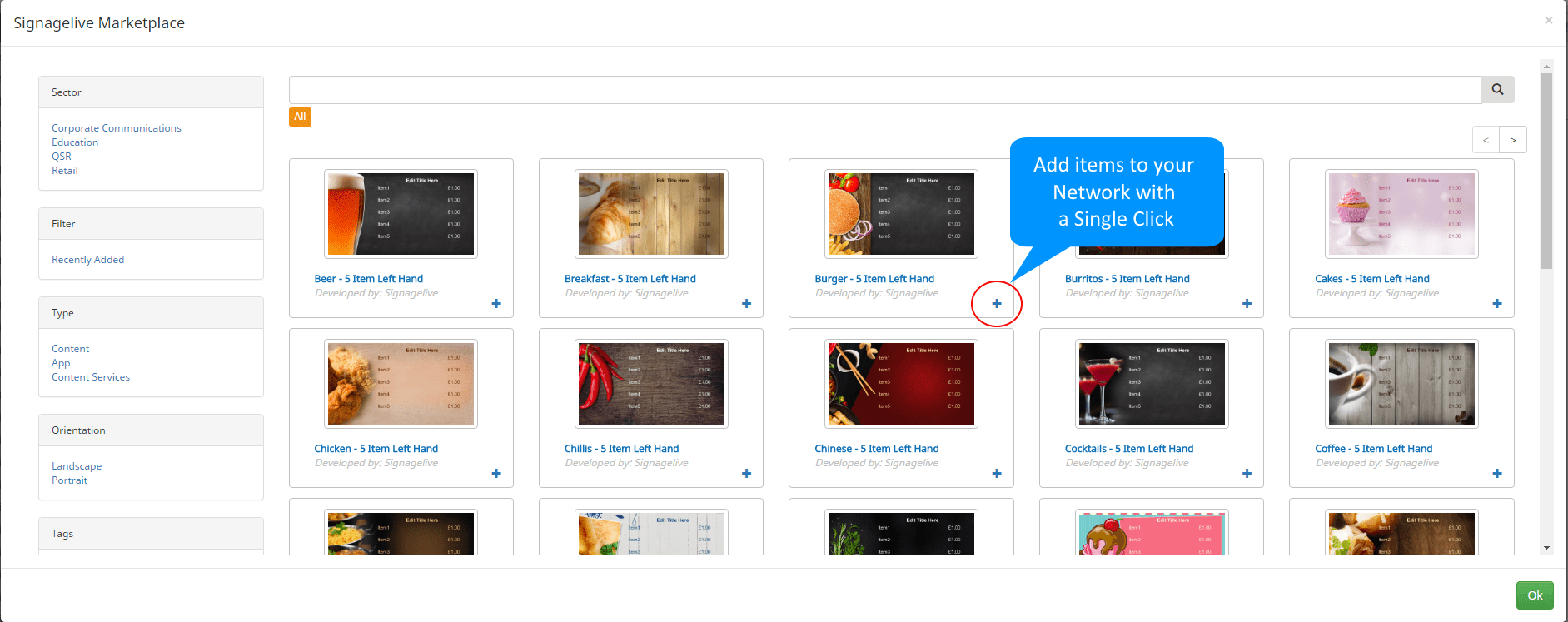Focus the marketplace search field
This screenshot has width=1568, height=622.
[885, 90]
